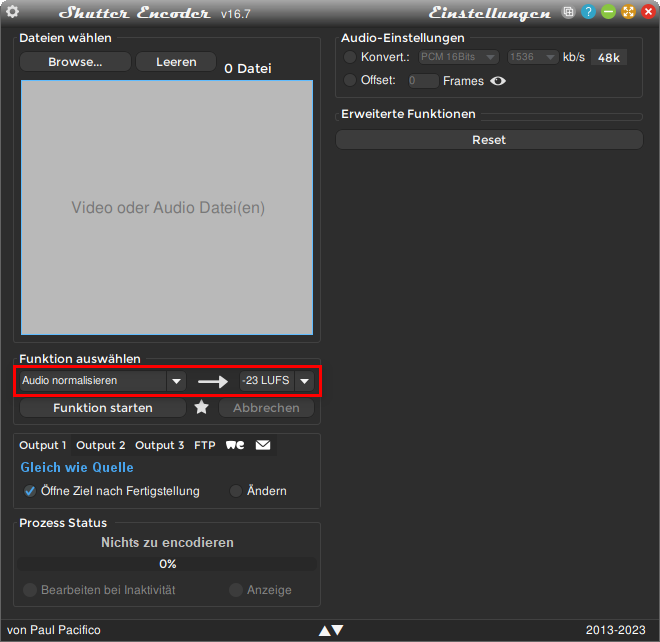Click 'von Paul Pacifico' footer text
The width and height of the screenshot is (660, 642).
click(x=54, y=630)
